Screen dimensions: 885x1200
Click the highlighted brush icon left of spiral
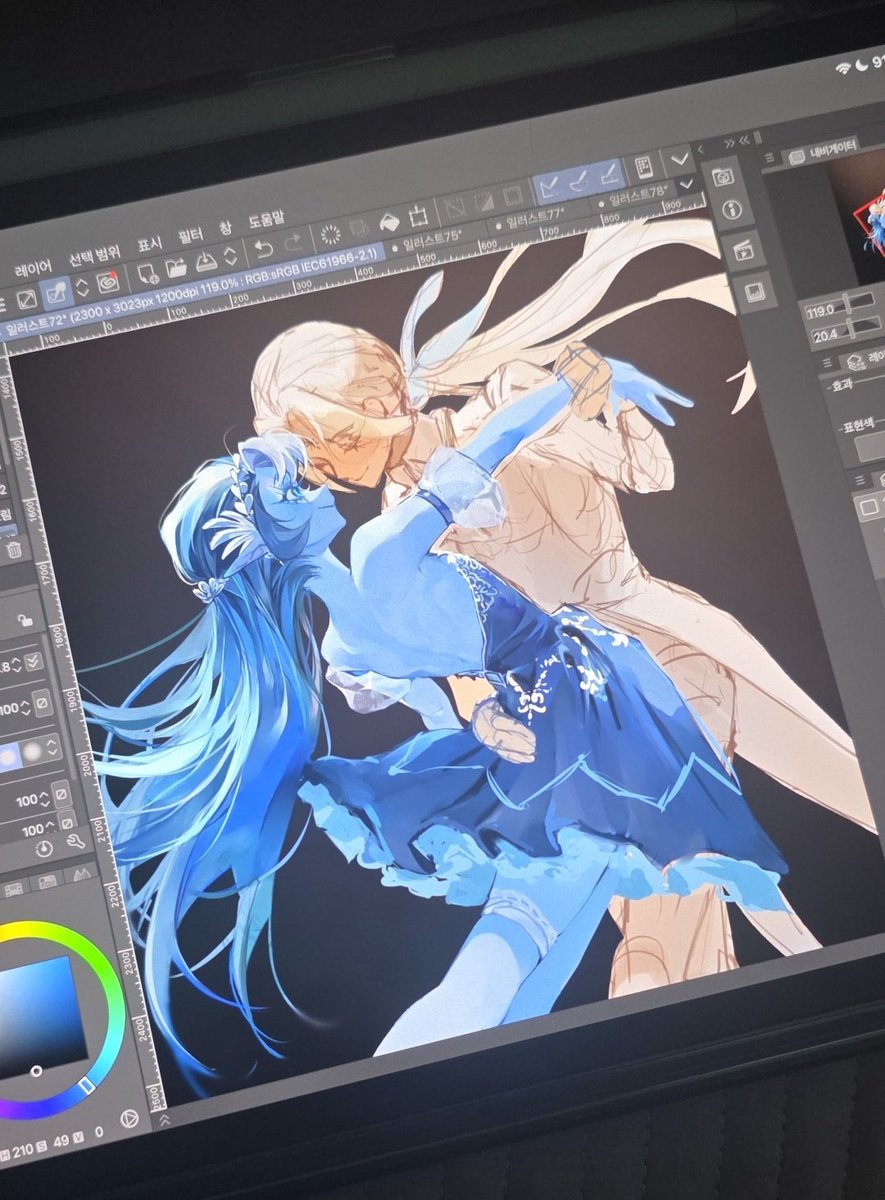tap(58, 292)
